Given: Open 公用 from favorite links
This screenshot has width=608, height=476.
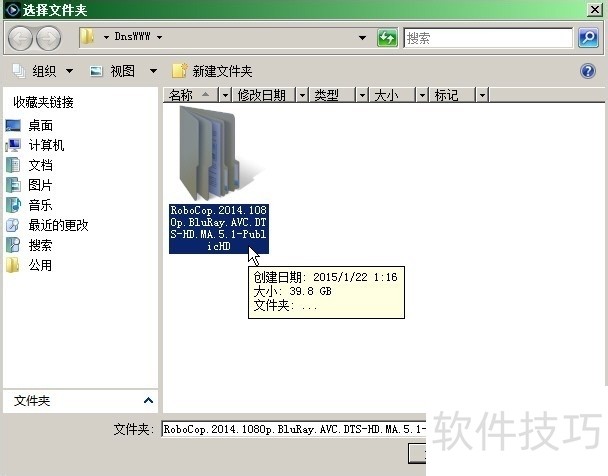Looking at the screenshot, I should pyautogui.click(x=40, y=266).
